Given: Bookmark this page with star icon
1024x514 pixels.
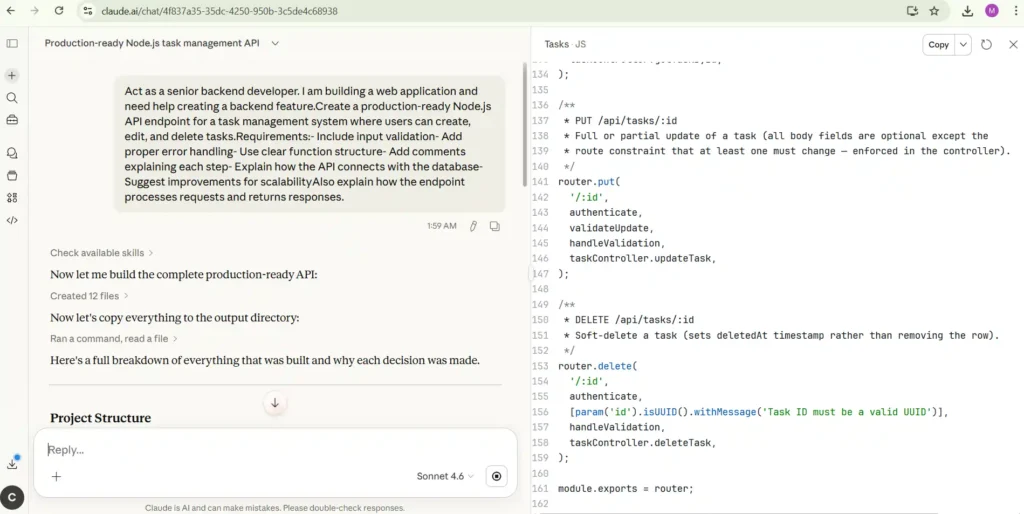Looking at the screenshot, I should point(935,10).
